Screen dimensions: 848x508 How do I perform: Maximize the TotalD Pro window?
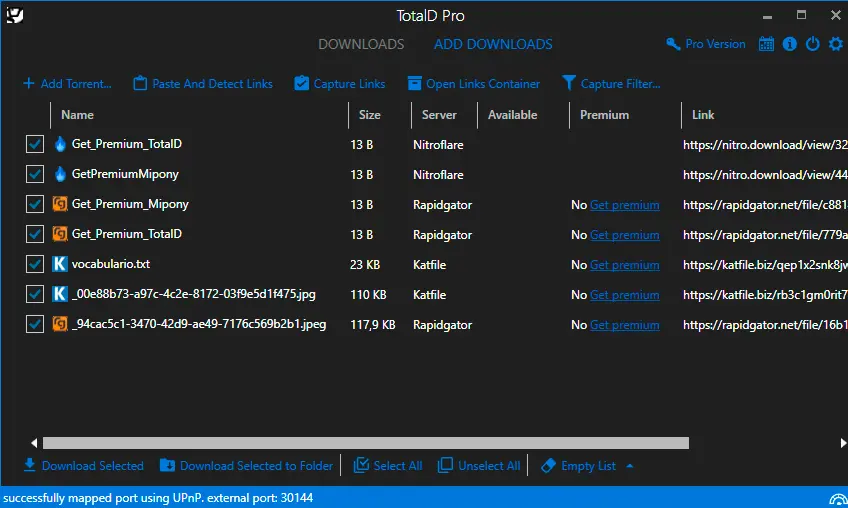[x=801, y=15]
